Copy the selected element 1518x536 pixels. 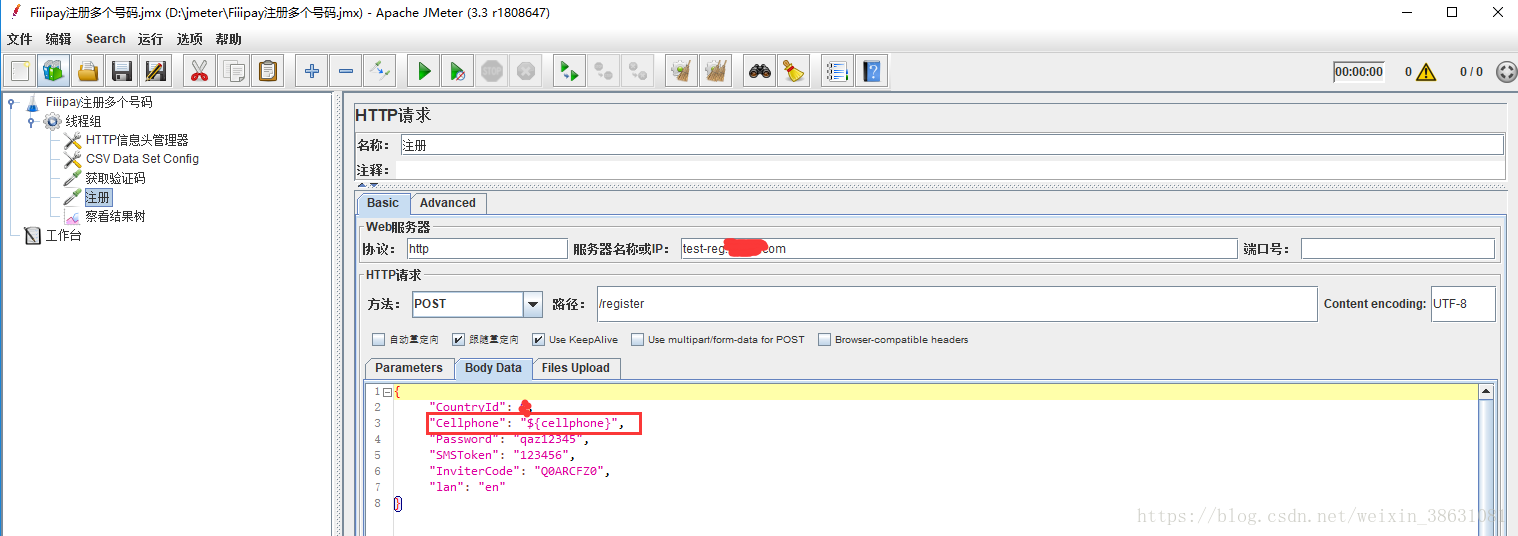point(234,71)
